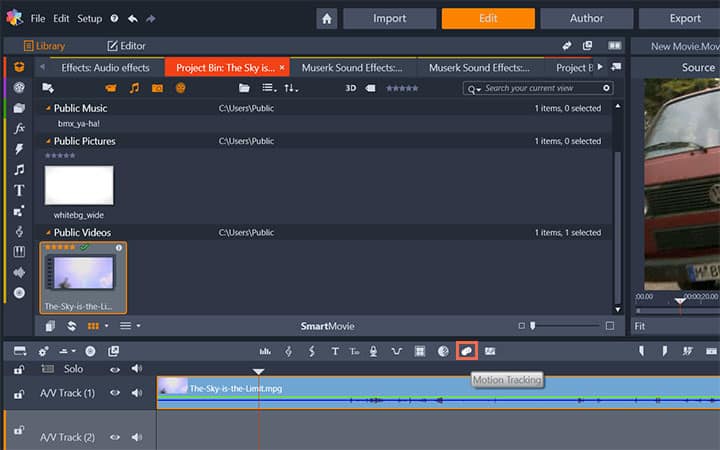
Task: Collapse the Public Videos group
Action: click(x=48, y=232)
